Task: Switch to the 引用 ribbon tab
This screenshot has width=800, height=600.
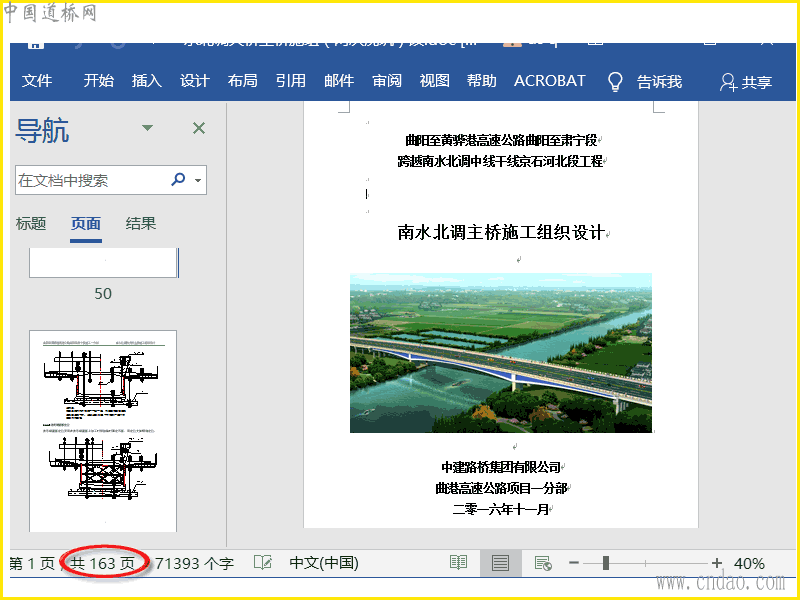Action: pyautogui.click(x=291, y=81)
